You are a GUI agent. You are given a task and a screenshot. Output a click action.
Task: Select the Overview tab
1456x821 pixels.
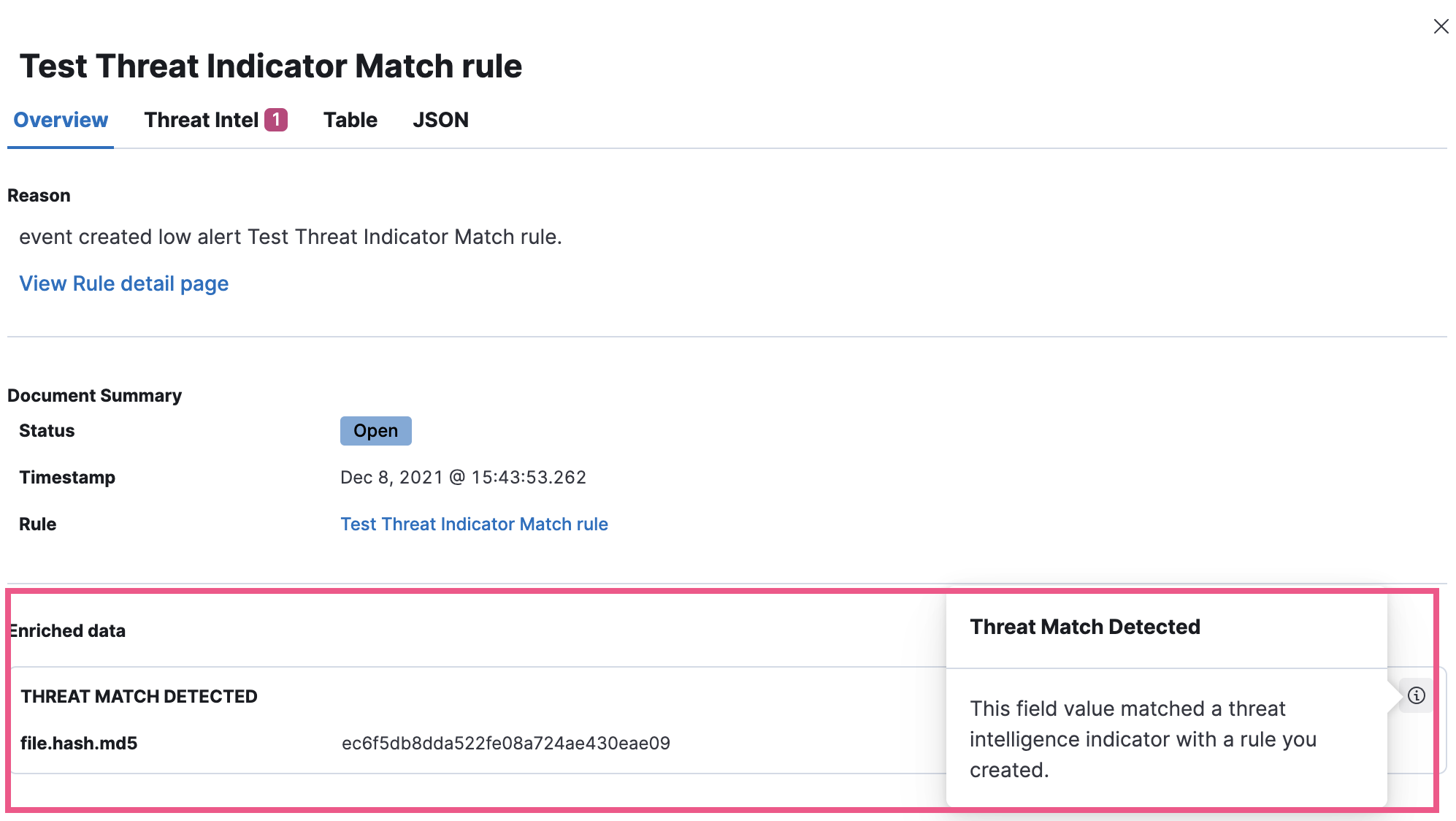60,120
